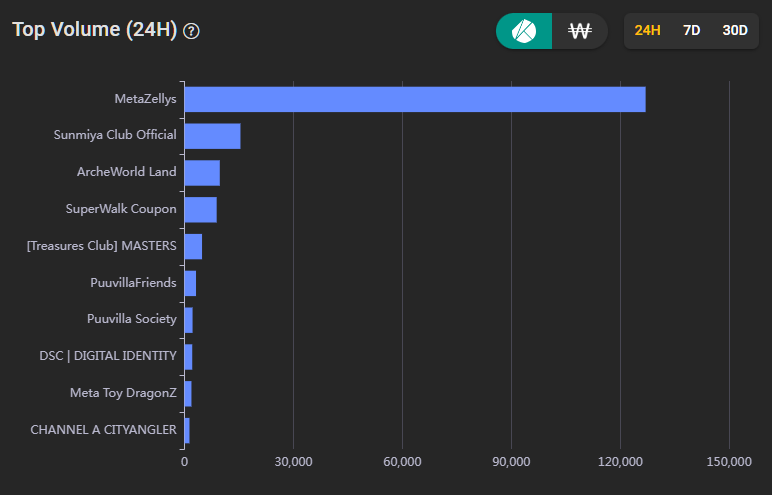Click the MetaZellys collection label
This screenshot has height=495, width=772.
(x=145, y=99)
